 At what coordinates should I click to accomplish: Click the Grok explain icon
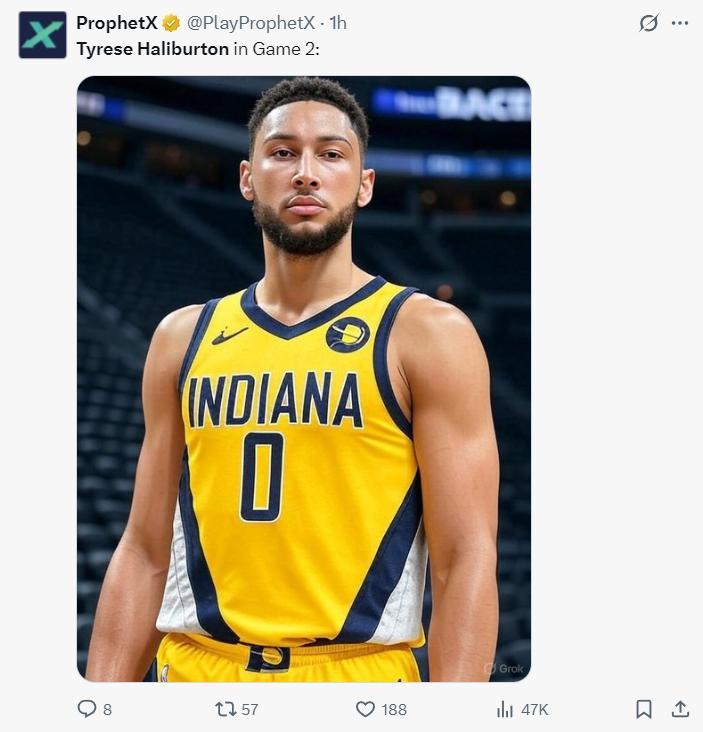click(649, 23)
